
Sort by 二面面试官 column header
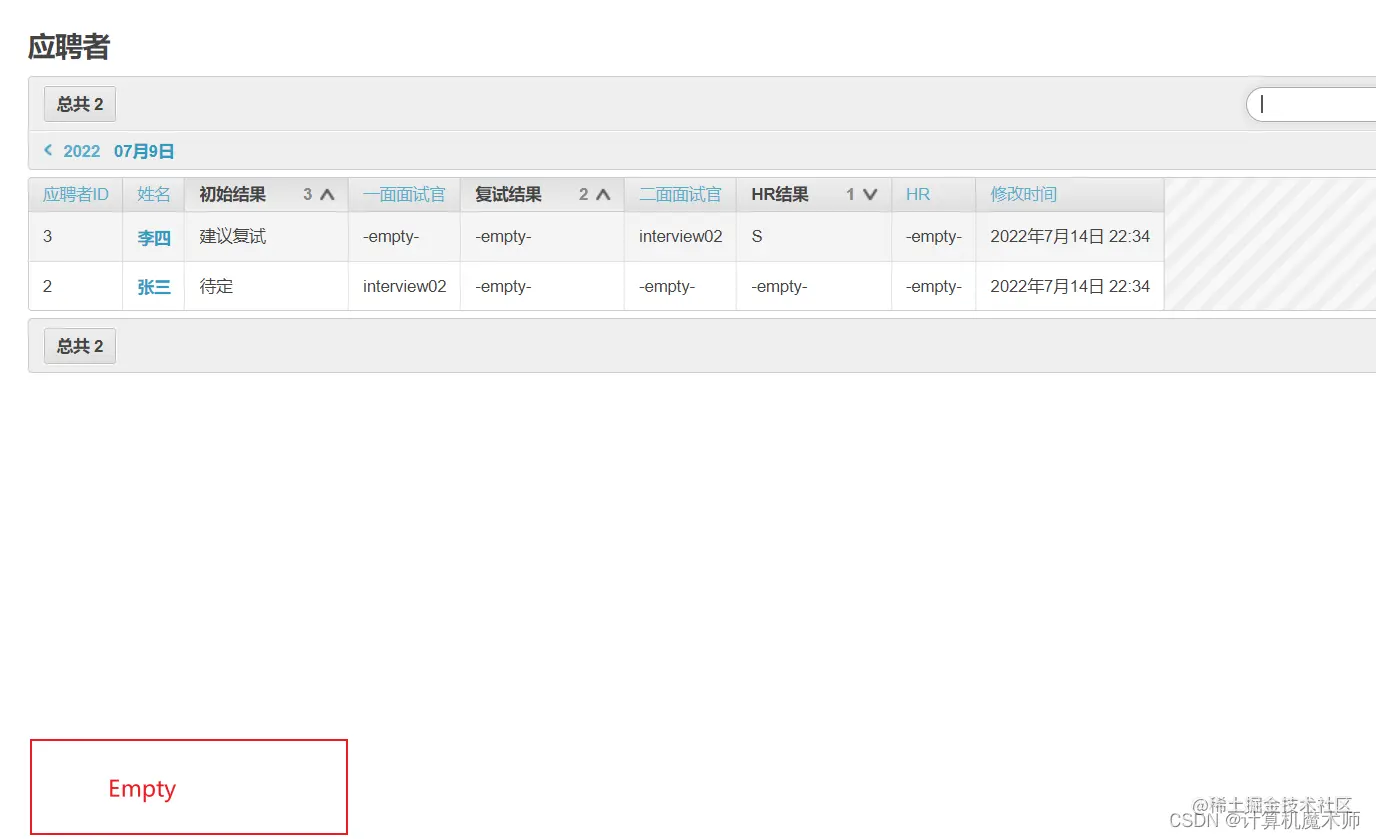pyautogui.click(x=680, y=195)
